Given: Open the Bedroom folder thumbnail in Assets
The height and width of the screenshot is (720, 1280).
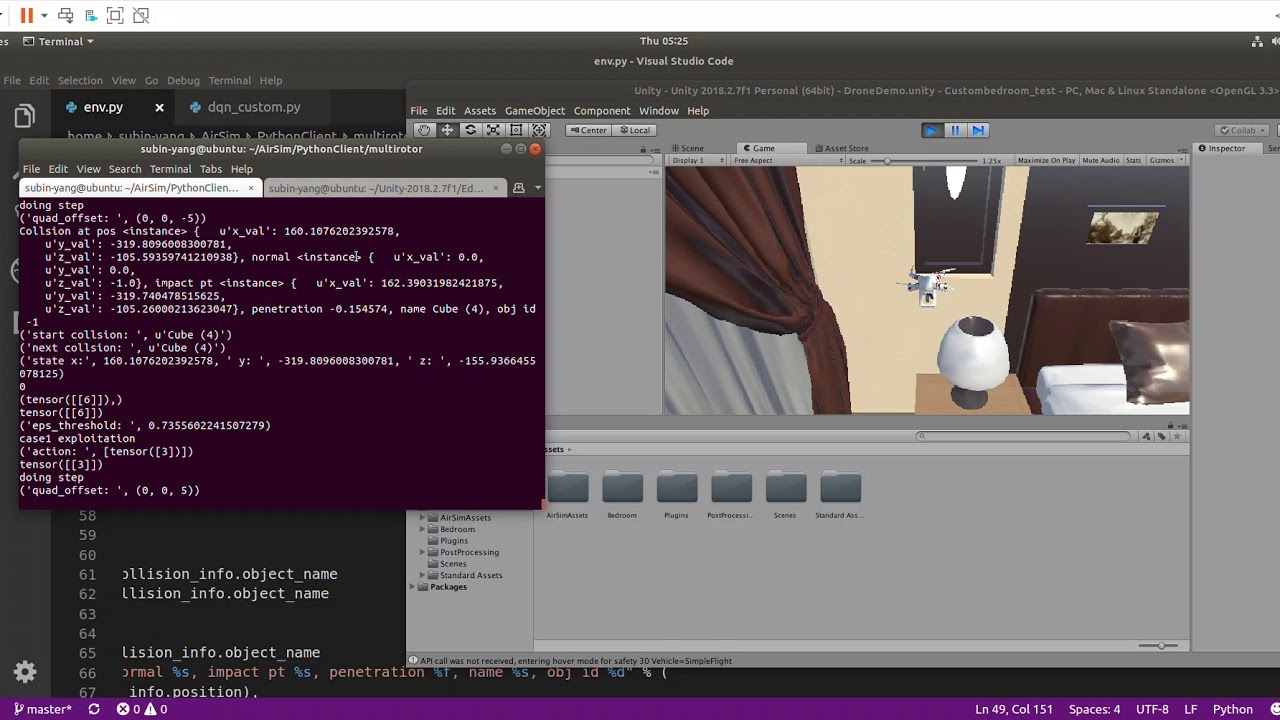Looking at the screenshot, I should coord(622,488).
